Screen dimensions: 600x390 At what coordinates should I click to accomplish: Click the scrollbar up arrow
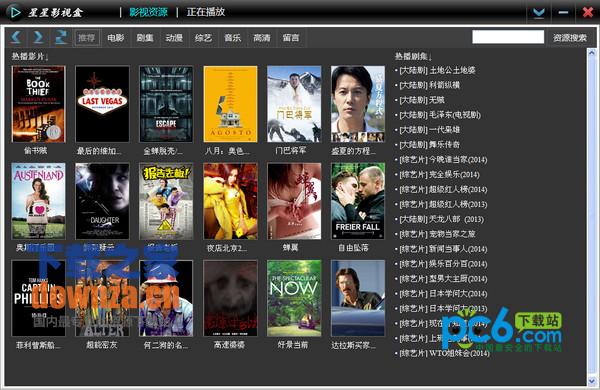[592, 52]
